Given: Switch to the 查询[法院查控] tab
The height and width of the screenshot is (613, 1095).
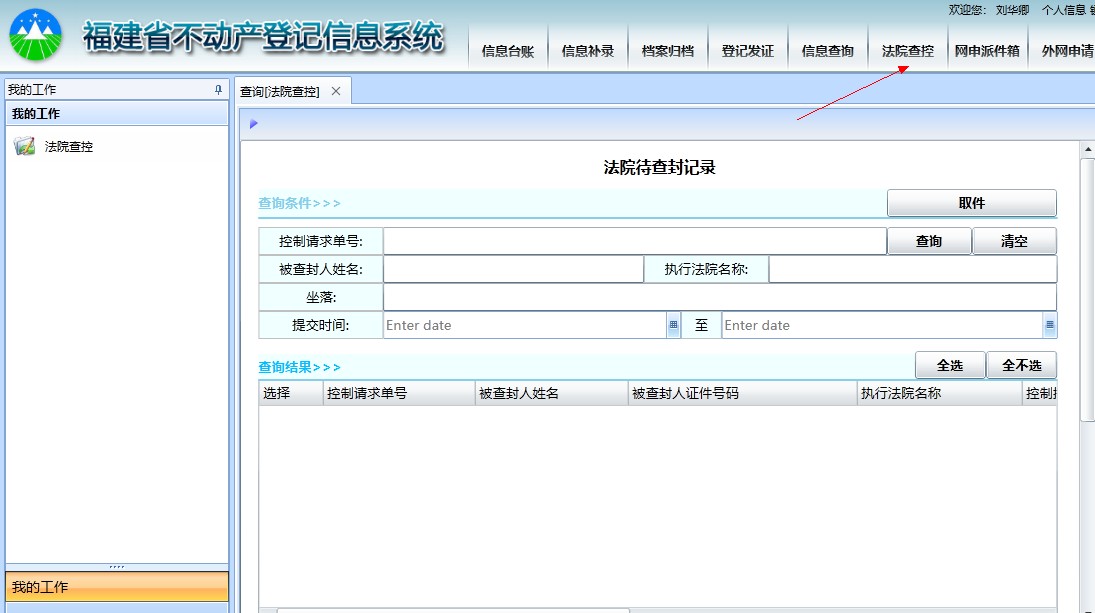Looking at the screenshot, I should pyautogui.click(x=280, y=91).
